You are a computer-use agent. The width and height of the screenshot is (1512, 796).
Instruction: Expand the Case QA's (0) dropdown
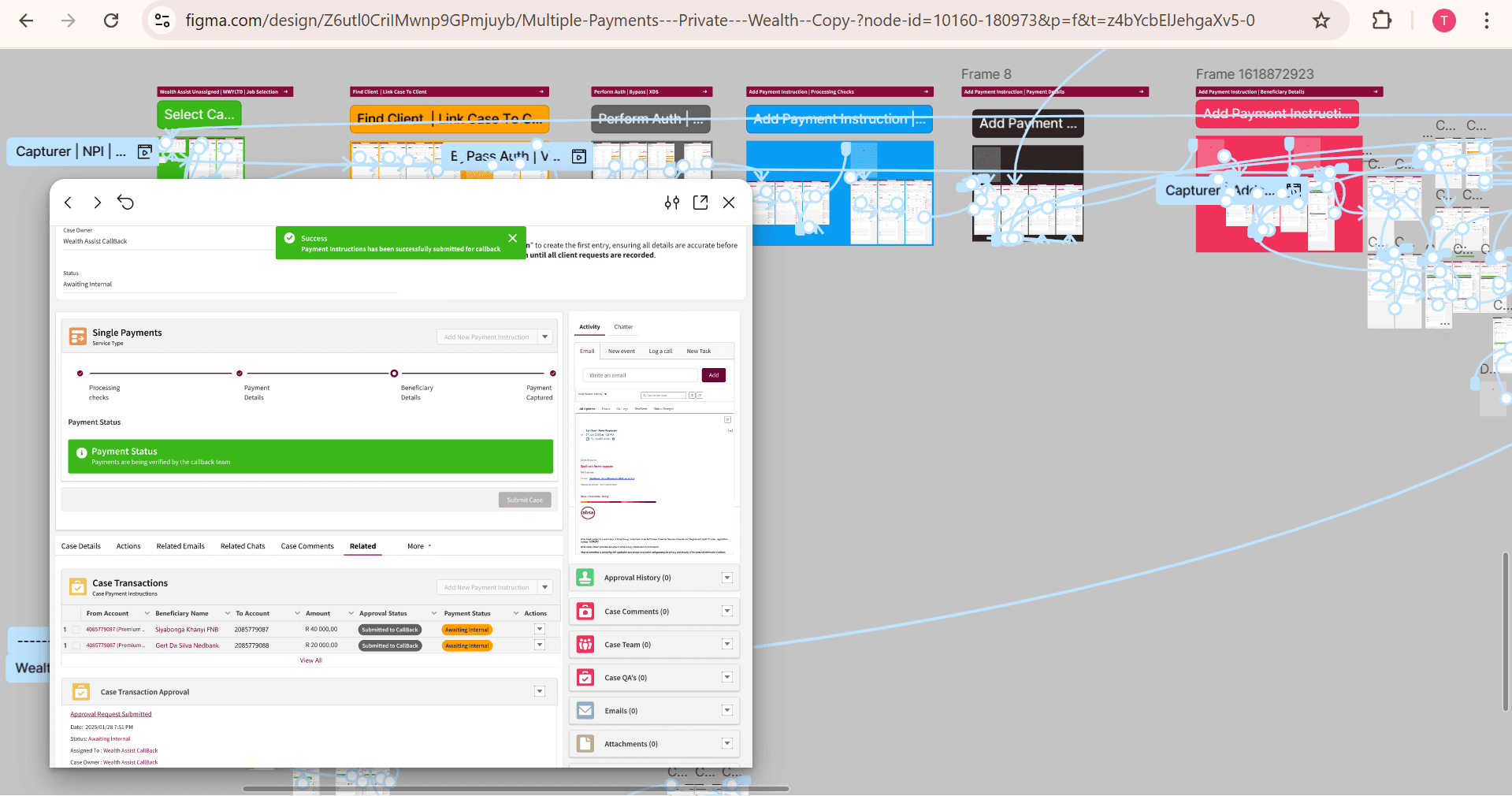coord(727,677)
